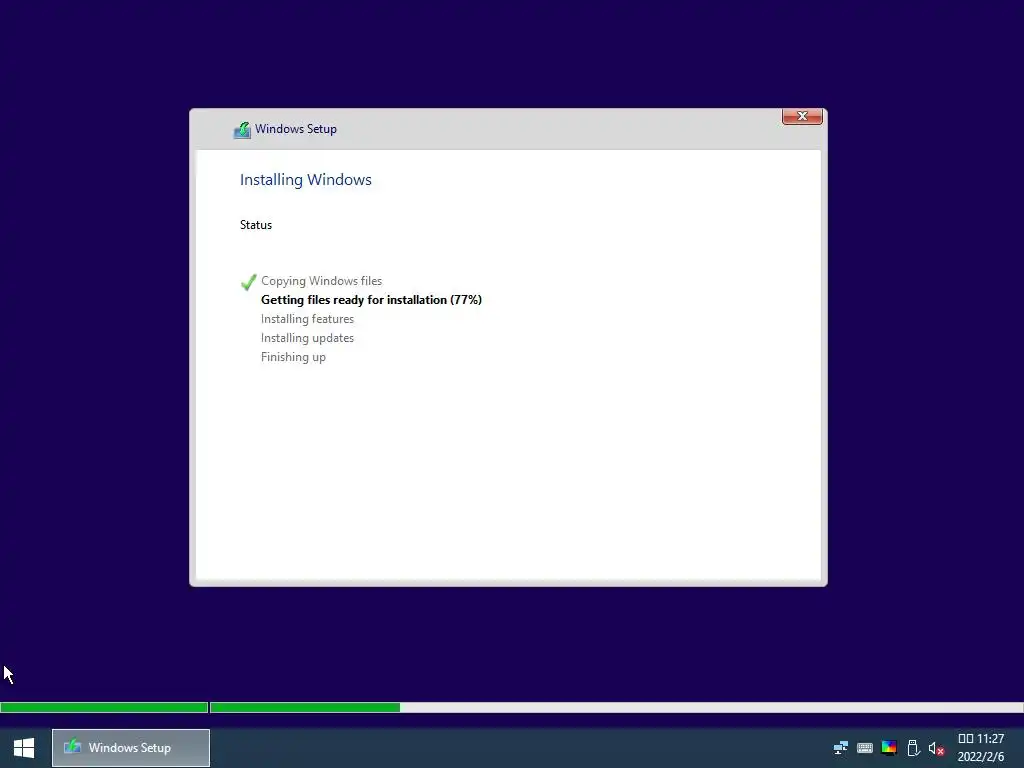Click the Windows Setup title icon
The width and height of the screenshot is (1024, 768).
click(x=242, y=130)
